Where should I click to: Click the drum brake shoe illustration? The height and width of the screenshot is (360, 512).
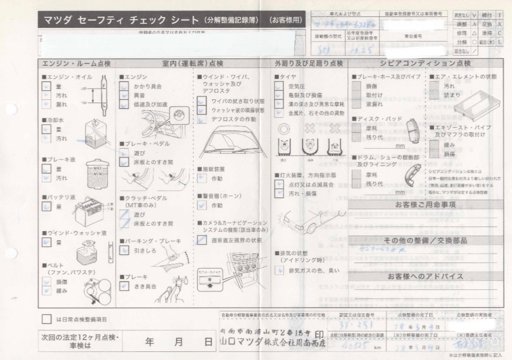pos(413,174)
